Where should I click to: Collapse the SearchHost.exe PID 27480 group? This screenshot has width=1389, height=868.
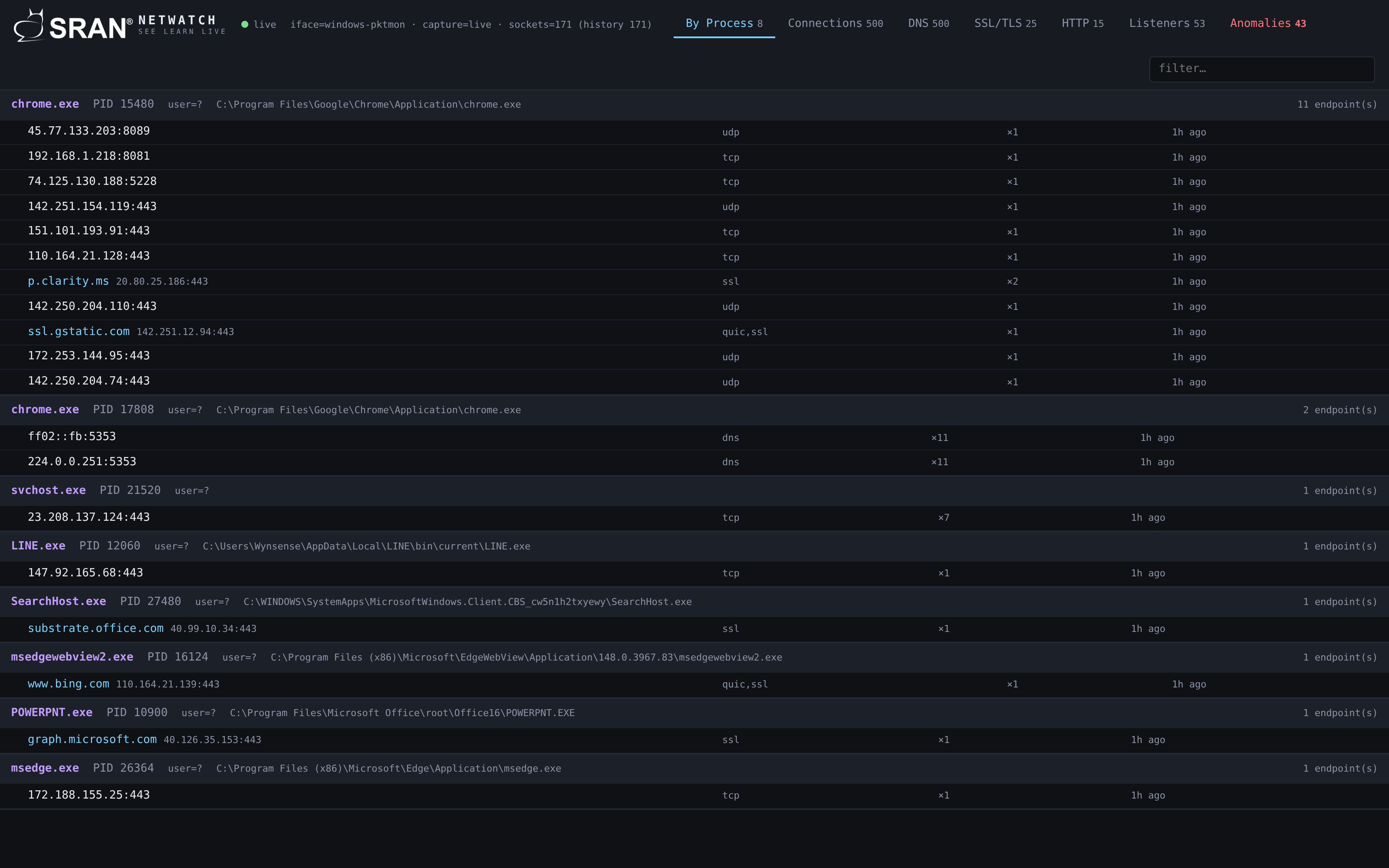click(694, 602)
